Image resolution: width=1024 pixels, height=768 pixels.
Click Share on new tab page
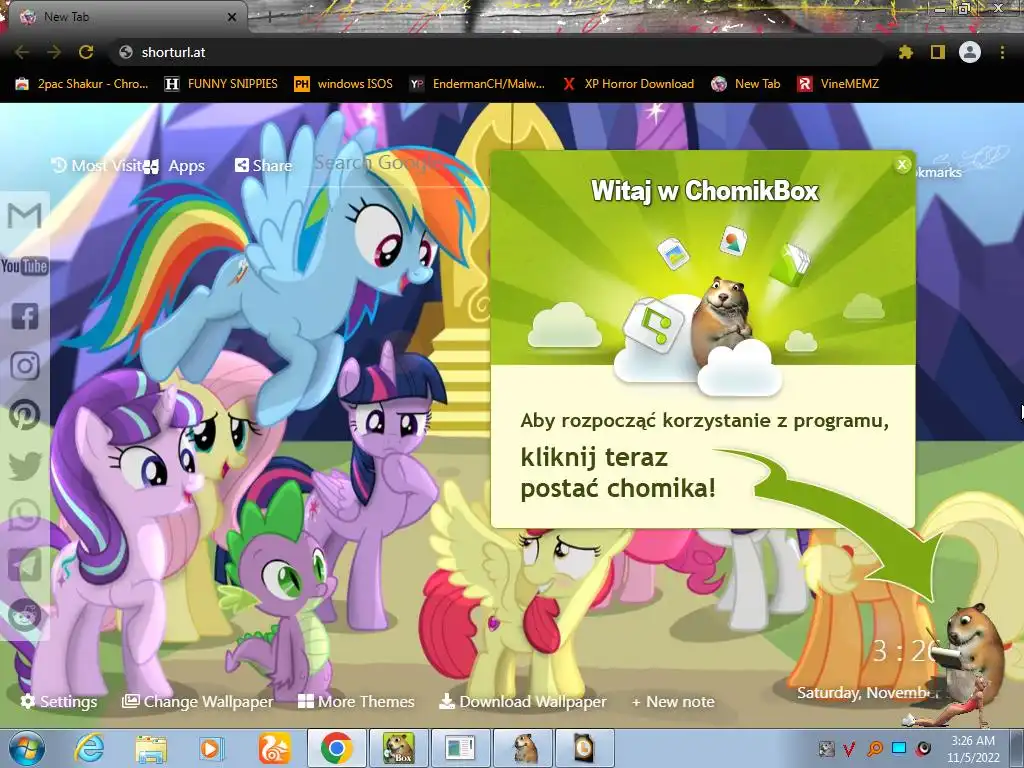pyautogui.click(x=263, y=166)
